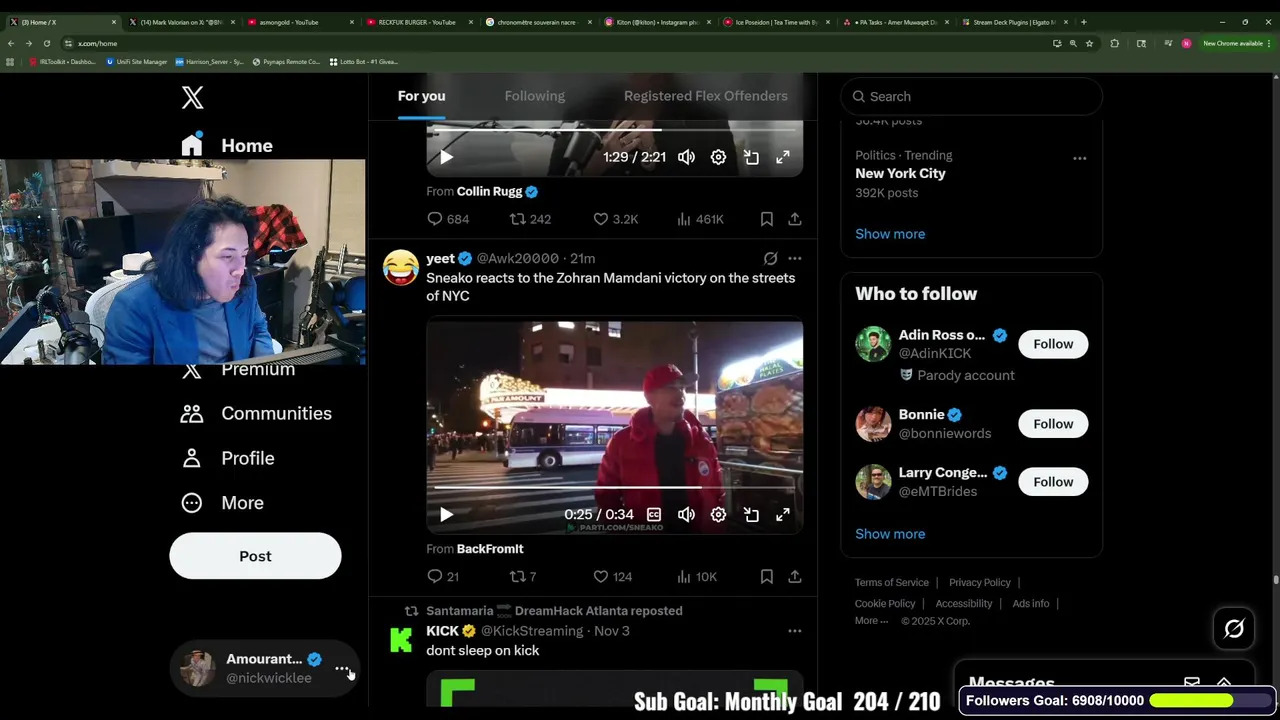Seek the Sneako video progress bar
This screenshot has width=1280, height=720.
[x=614, y=487]
